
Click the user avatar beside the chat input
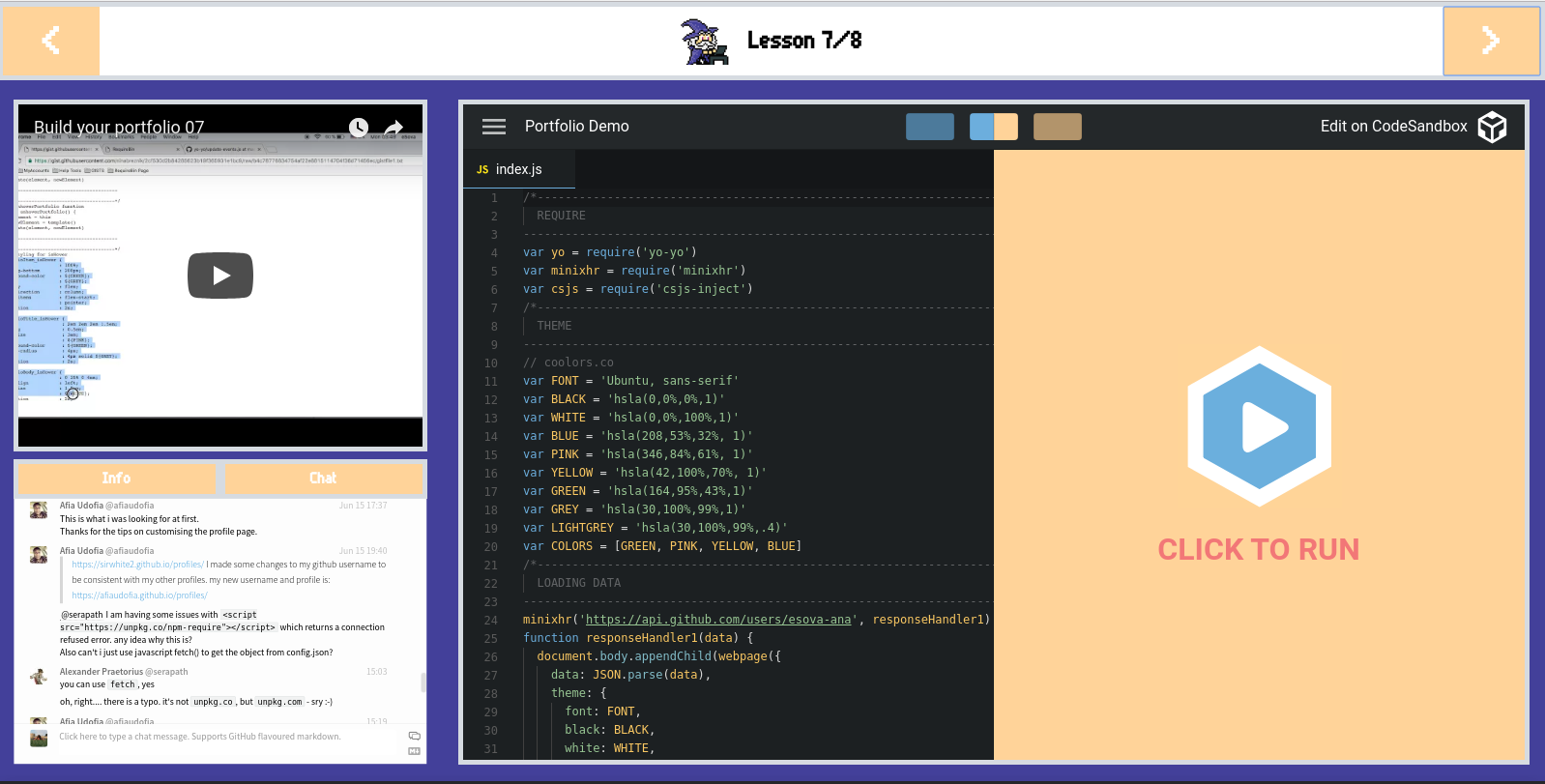tap(39, 739)
